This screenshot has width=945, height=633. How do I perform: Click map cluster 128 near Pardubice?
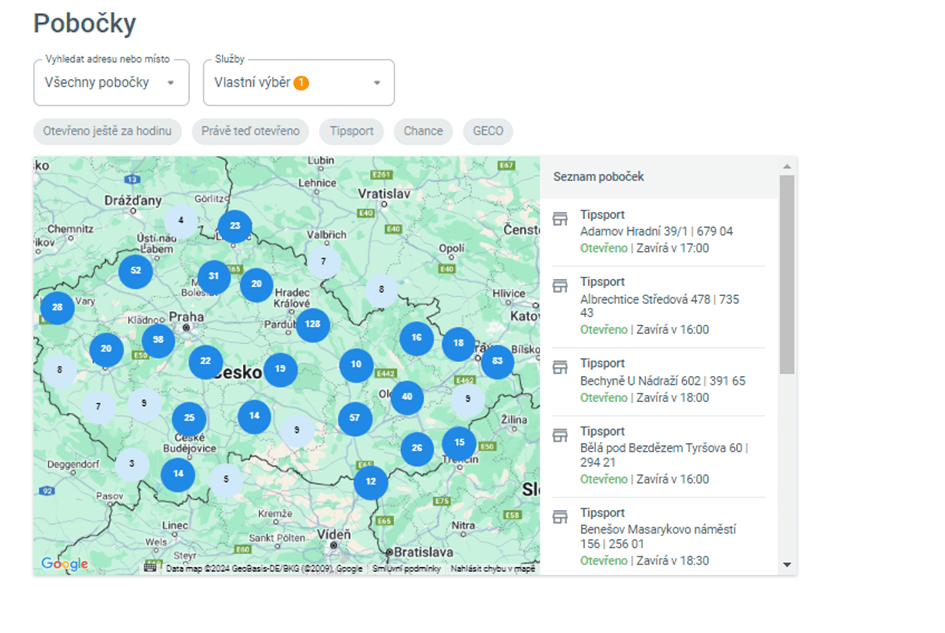pyautogui.click(x=313, y=324)
